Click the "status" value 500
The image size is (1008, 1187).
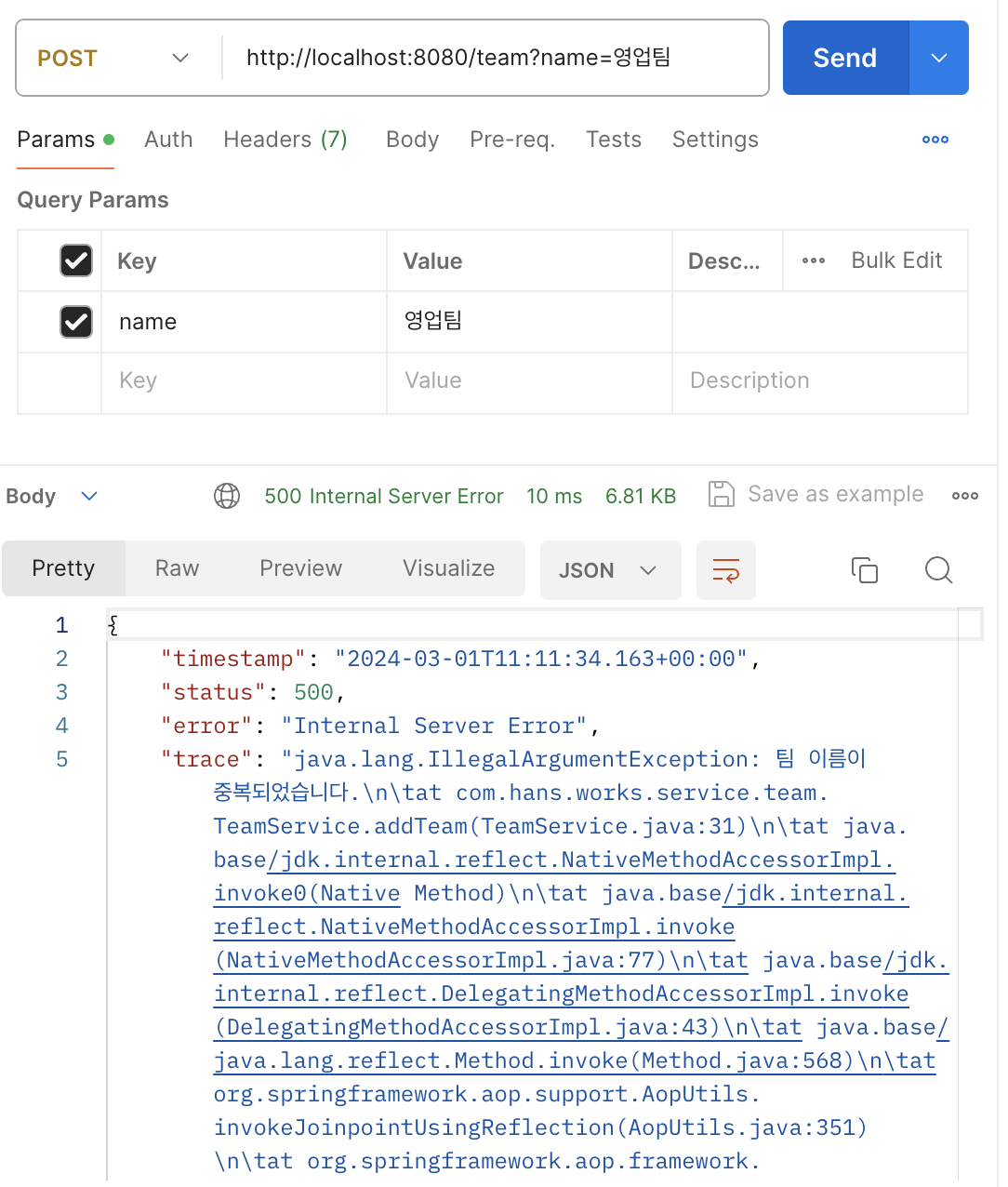click(313, 692)
